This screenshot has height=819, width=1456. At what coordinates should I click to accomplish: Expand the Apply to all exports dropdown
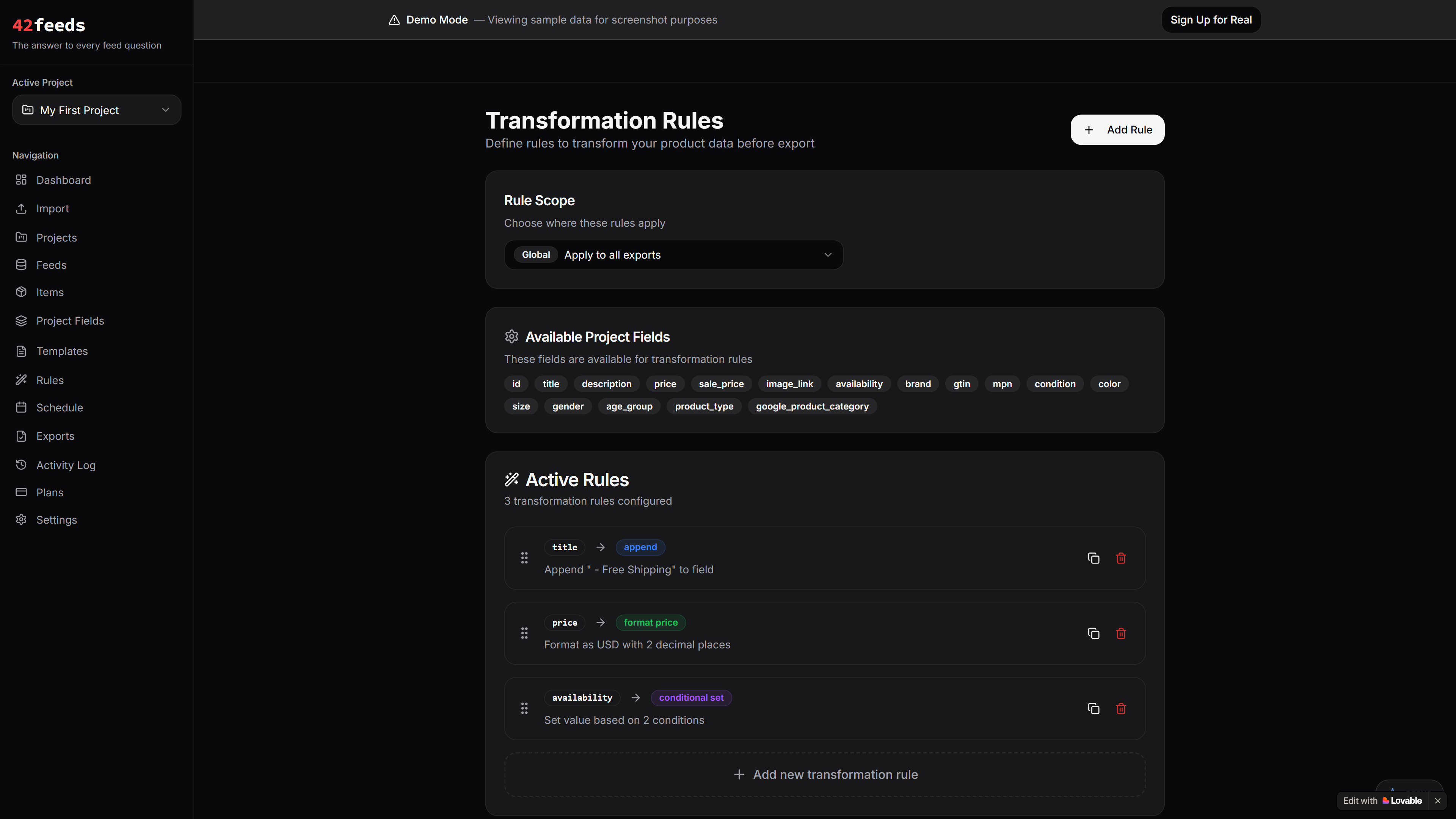coord(673,254)
